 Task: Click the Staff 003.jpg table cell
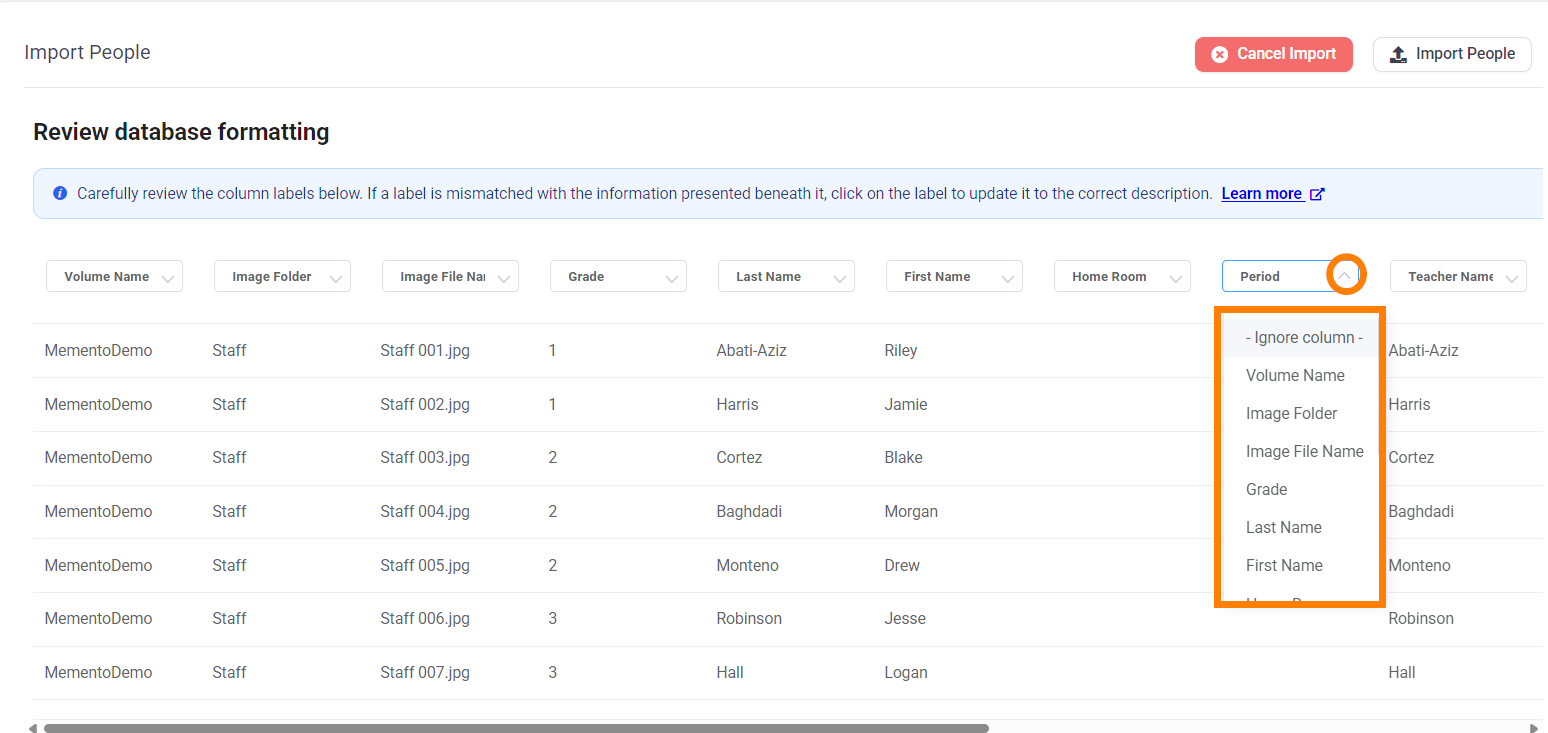(425, 458)
